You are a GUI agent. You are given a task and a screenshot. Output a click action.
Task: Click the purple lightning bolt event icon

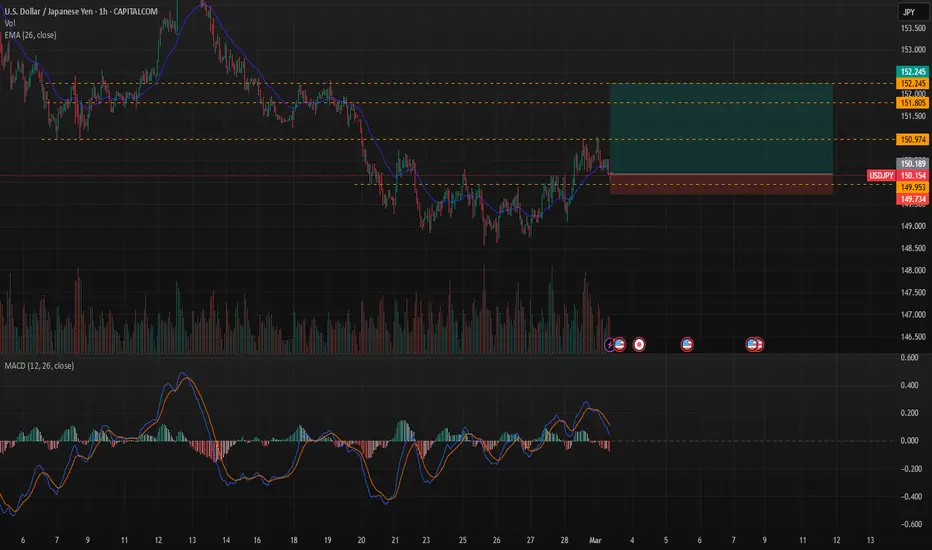click(x=609, y=344)
